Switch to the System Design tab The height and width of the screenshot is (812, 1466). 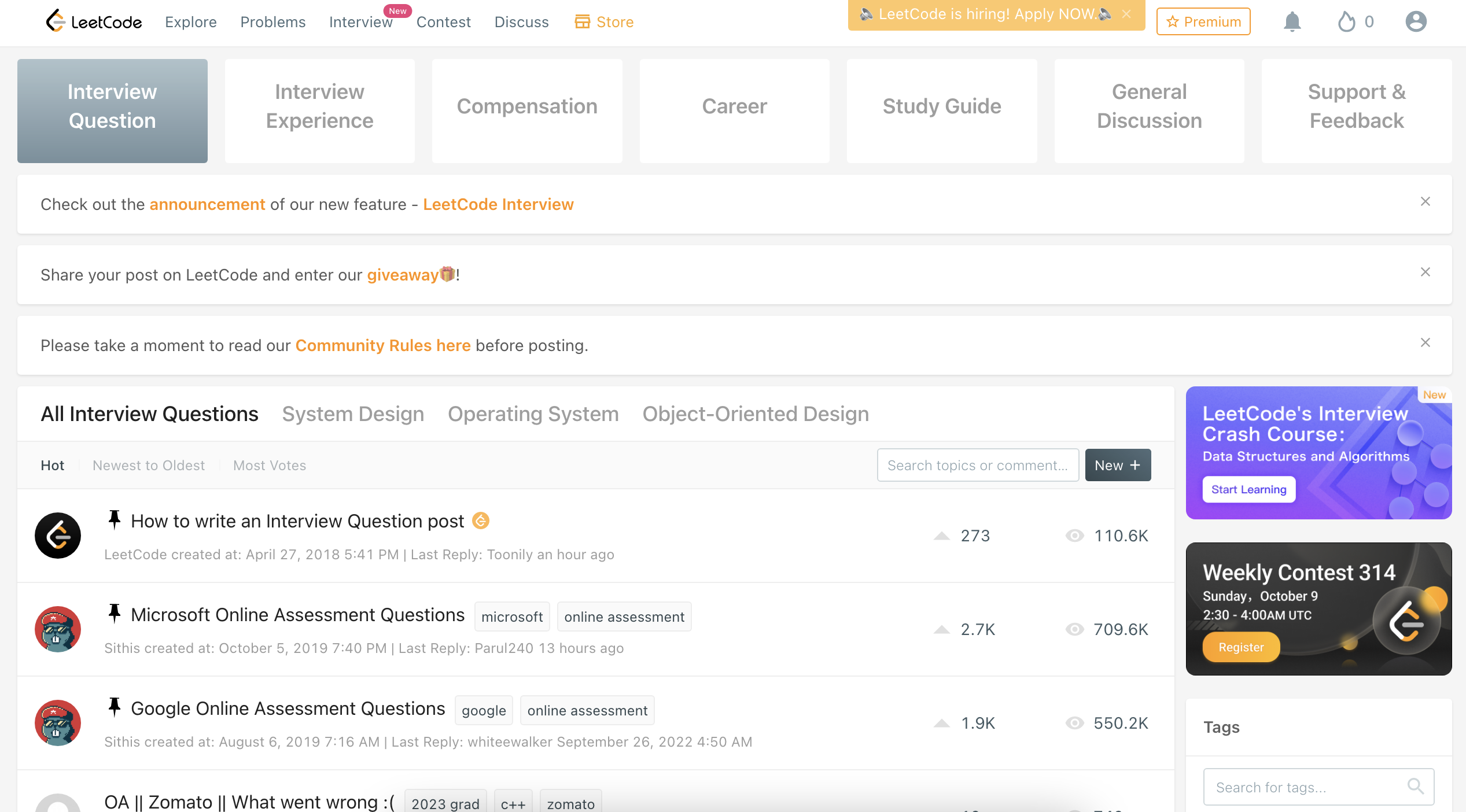353,414
